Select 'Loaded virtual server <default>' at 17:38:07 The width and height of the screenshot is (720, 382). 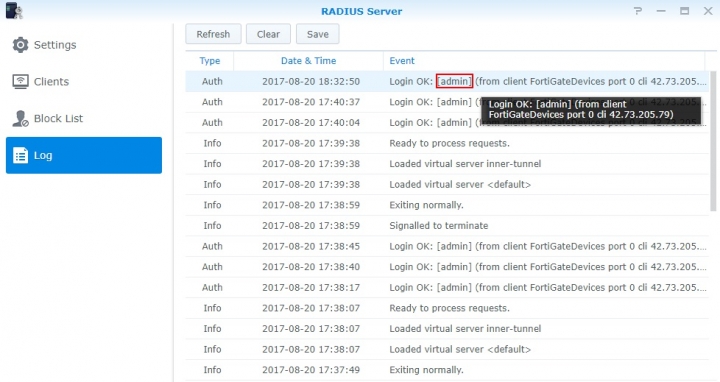[460, 349]
